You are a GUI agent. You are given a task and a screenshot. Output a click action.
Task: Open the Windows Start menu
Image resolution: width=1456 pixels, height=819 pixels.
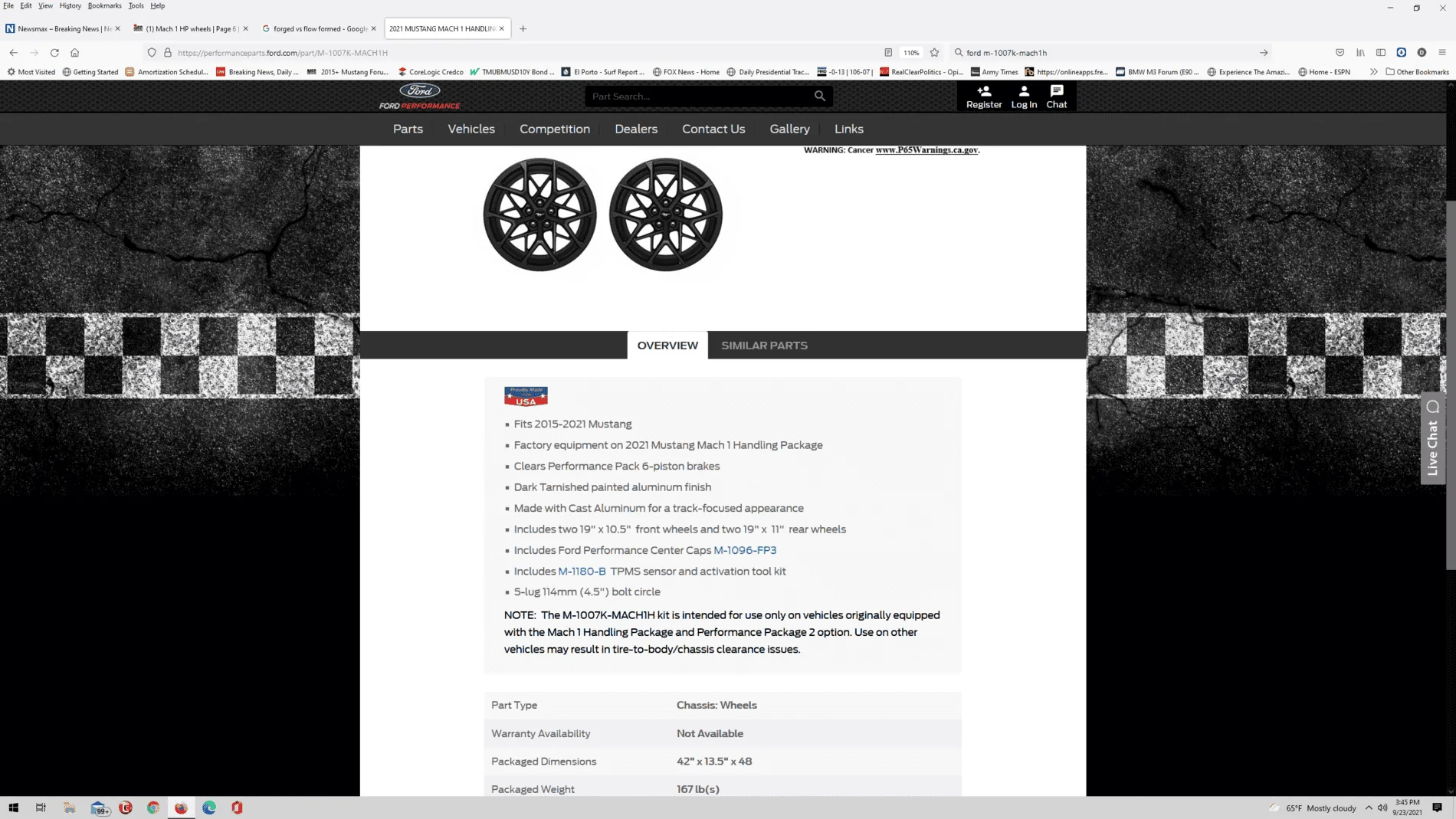point(14,808)
